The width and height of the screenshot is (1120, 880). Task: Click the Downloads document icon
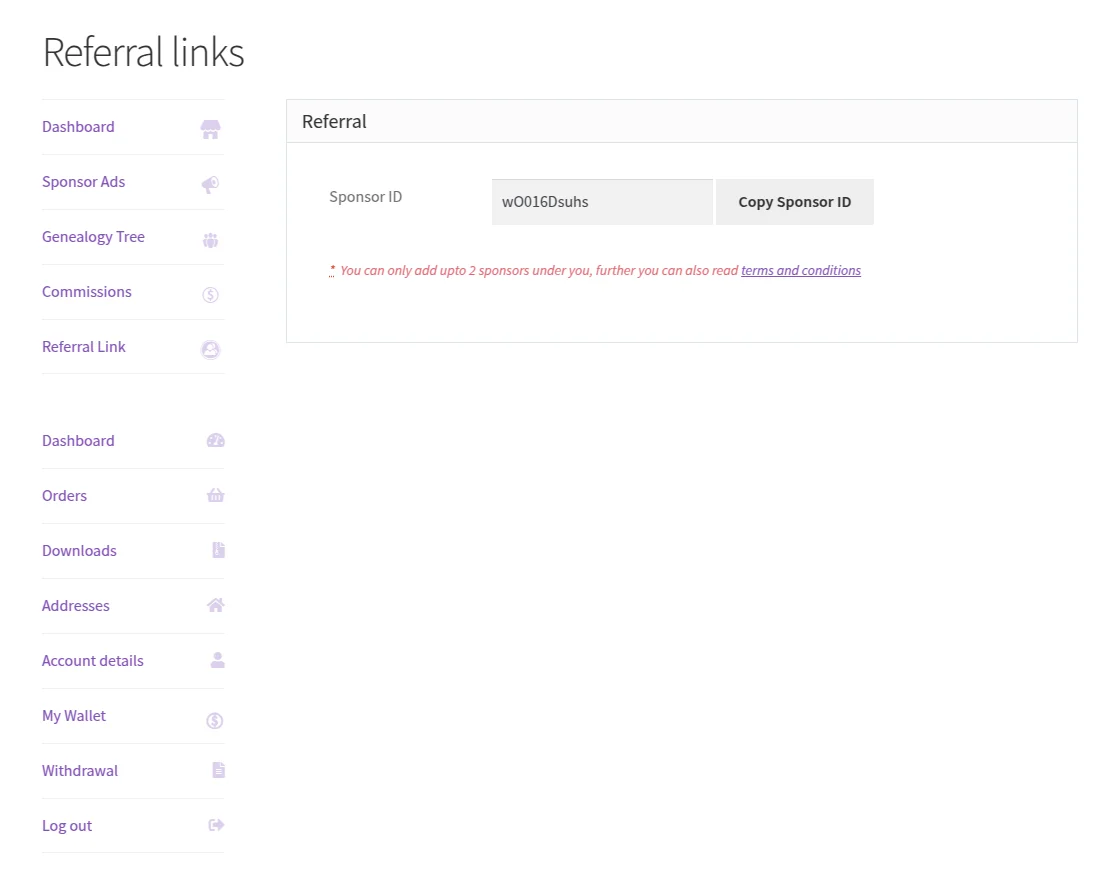pyautogui.click(x=215, y=550)
